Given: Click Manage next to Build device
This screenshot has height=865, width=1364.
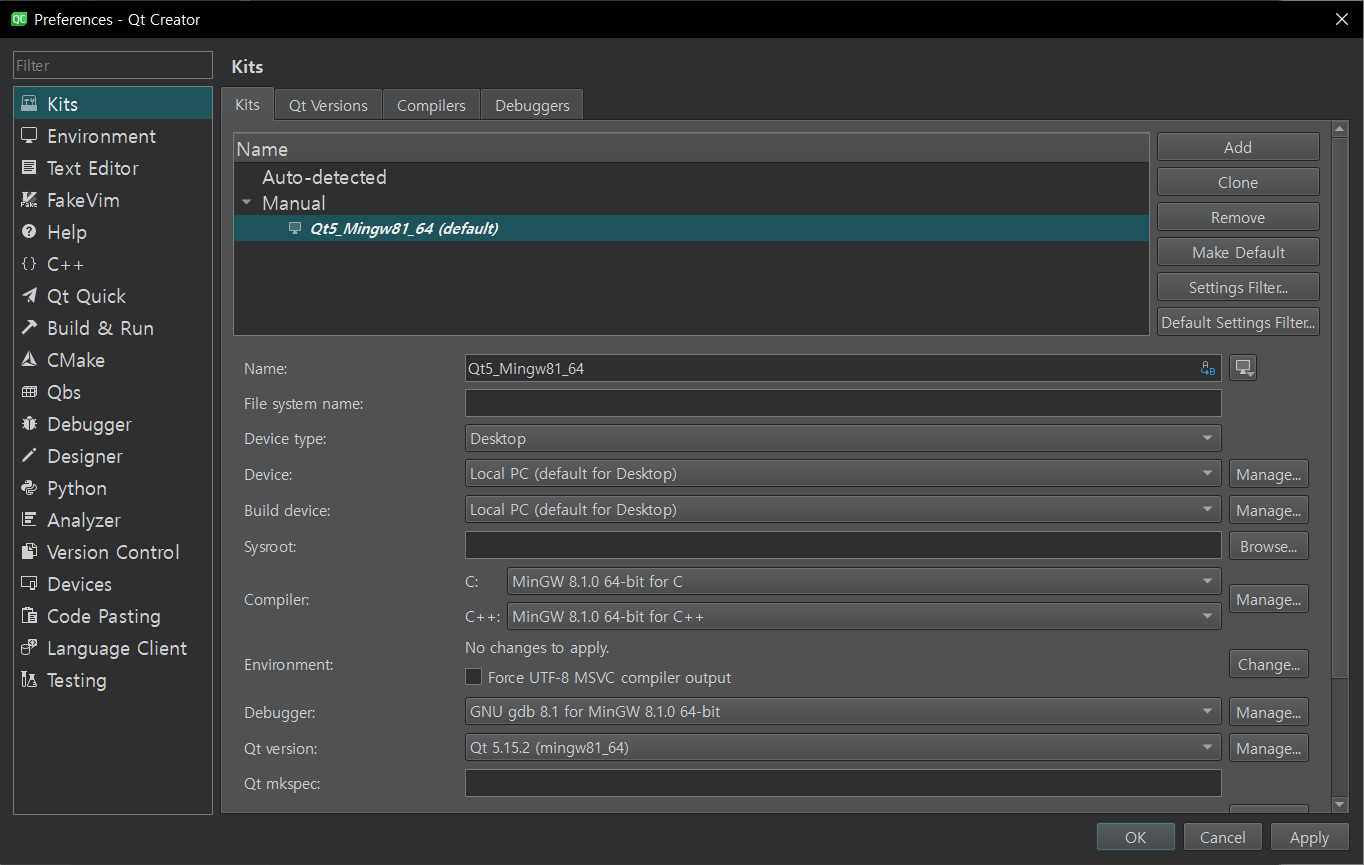Looking at the screenshot, I should [1269, 510].
